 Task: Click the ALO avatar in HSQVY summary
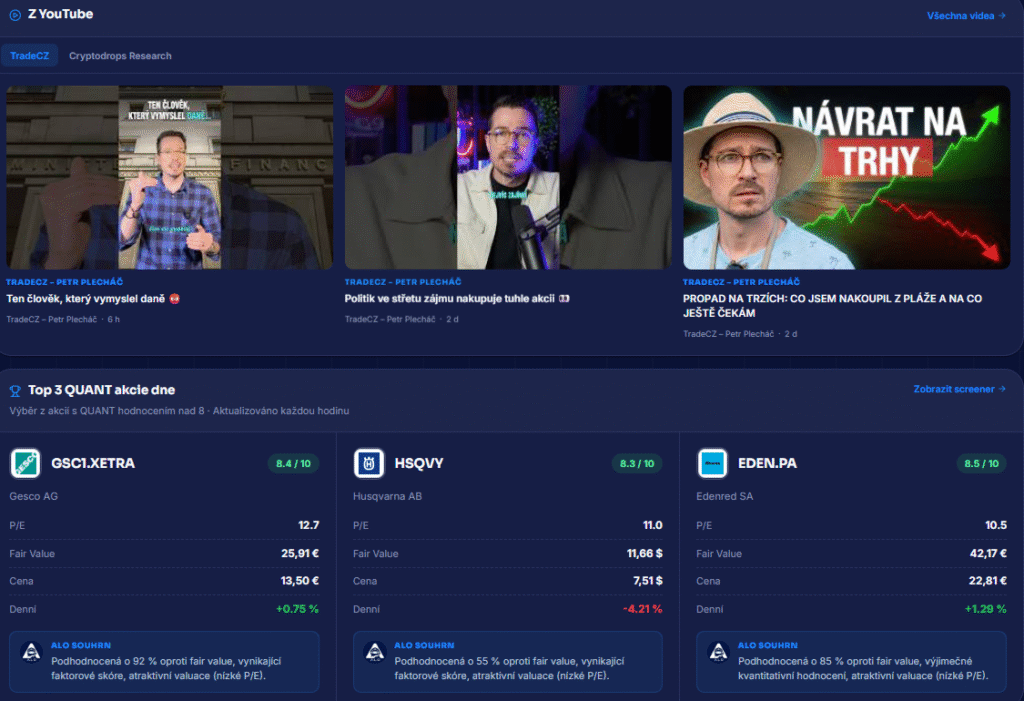pos(375,652)
